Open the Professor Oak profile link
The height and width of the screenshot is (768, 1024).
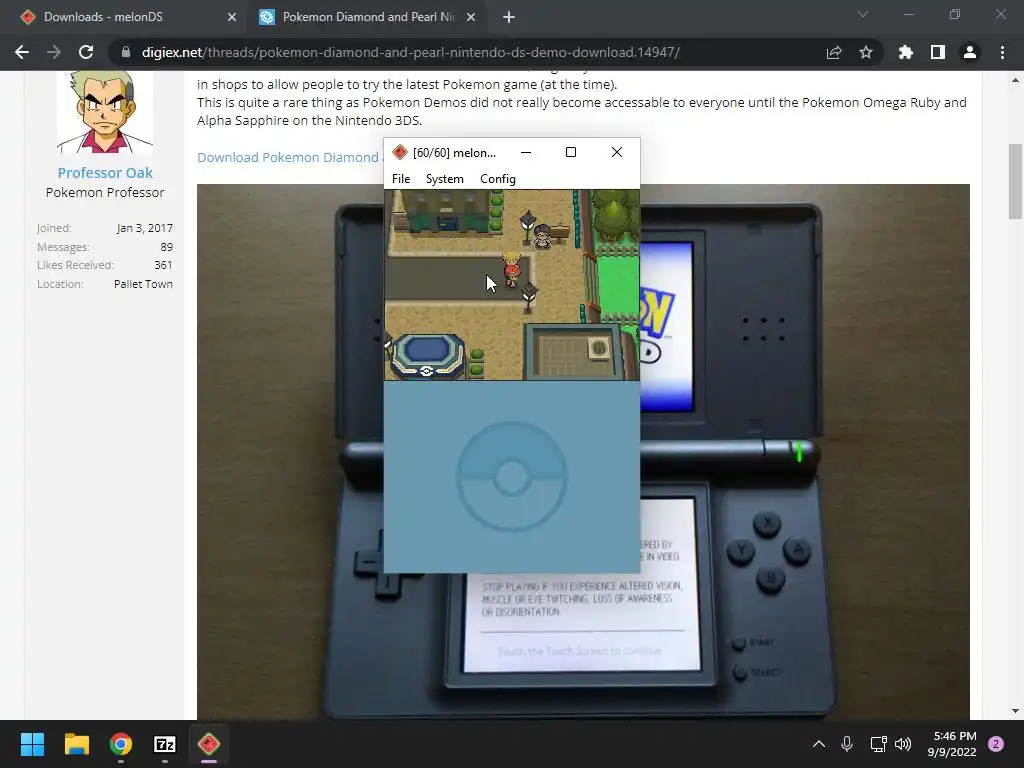point(105,173)
